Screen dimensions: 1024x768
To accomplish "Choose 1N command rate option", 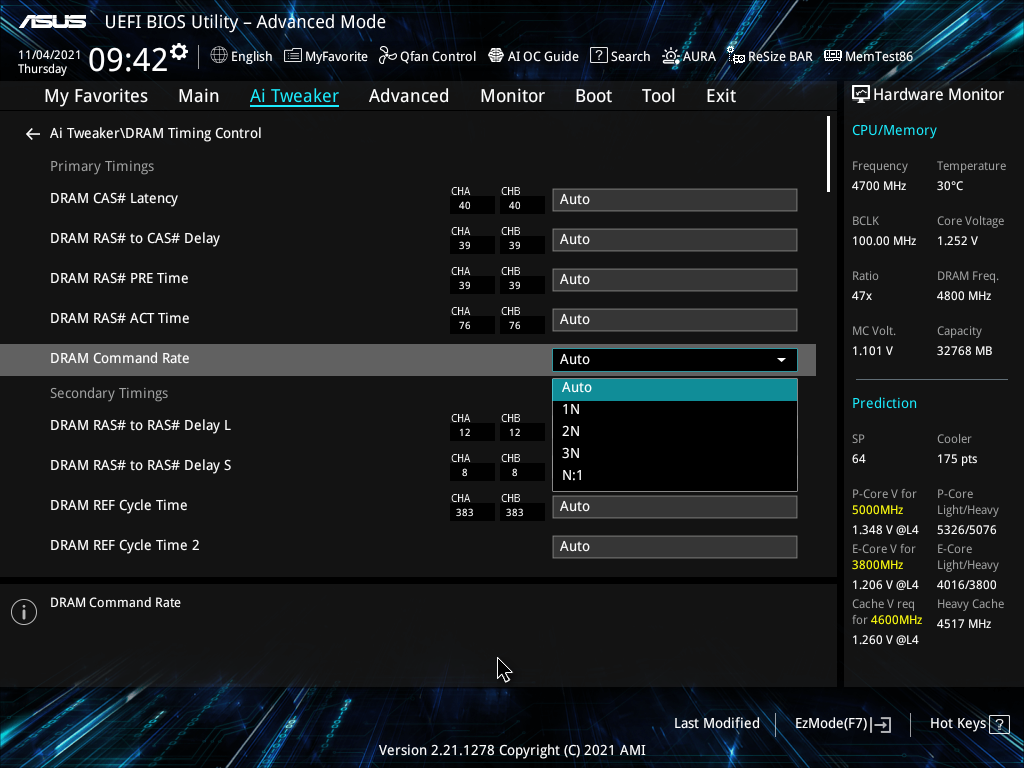I will pyautogui.click(x=675, y=409).
